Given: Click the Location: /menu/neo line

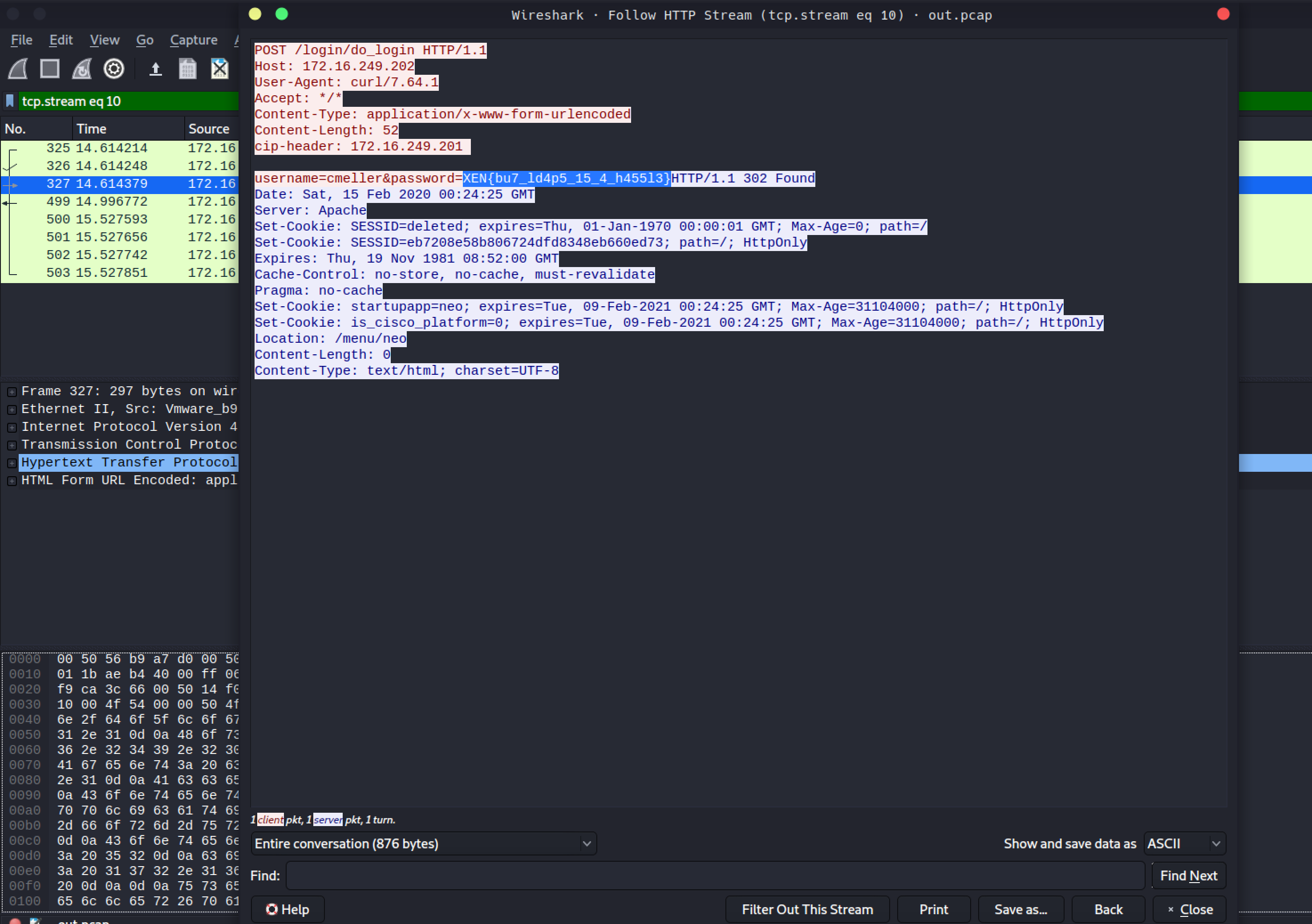Looking at the screenshot, I should [330, 338].
